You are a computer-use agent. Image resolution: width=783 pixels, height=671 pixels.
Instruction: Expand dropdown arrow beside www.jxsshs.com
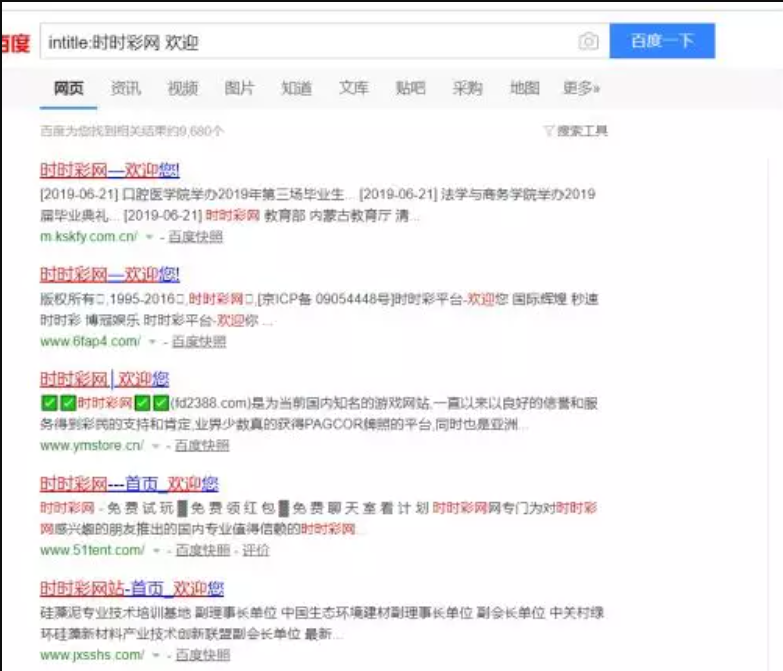(156, 655)
